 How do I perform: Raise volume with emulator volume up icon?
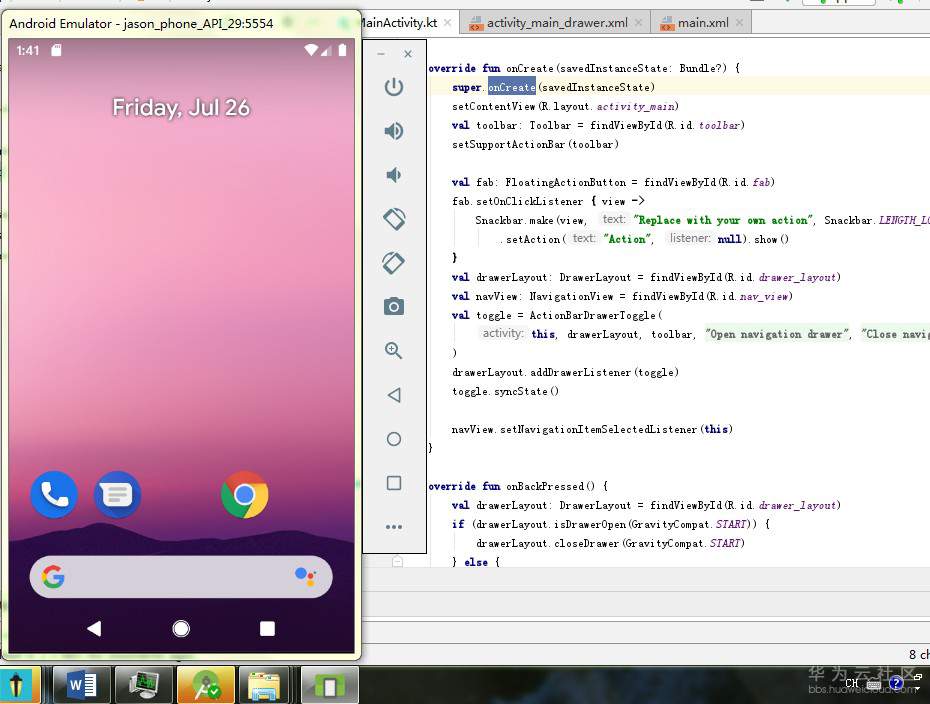[x=394, y=131]
